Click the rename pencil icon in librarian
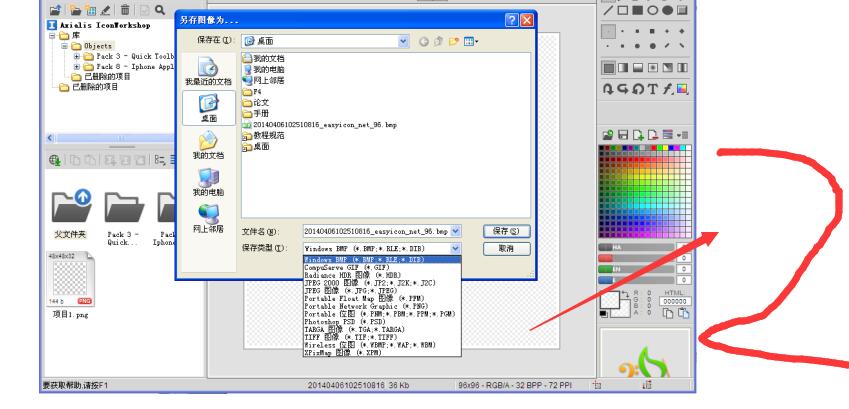The height and width of the screenshot is (409, 849). 106,10
